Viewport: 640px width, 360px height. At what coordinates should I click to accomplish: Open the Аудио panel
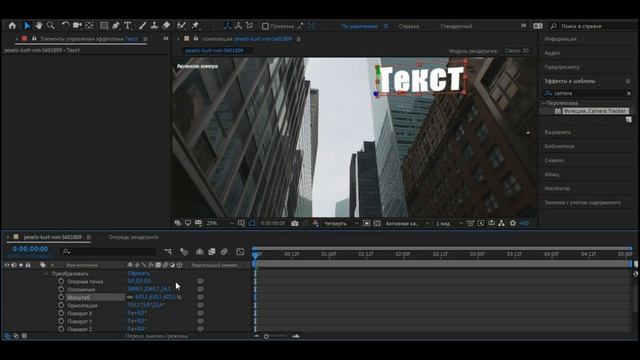click(552, 53)
